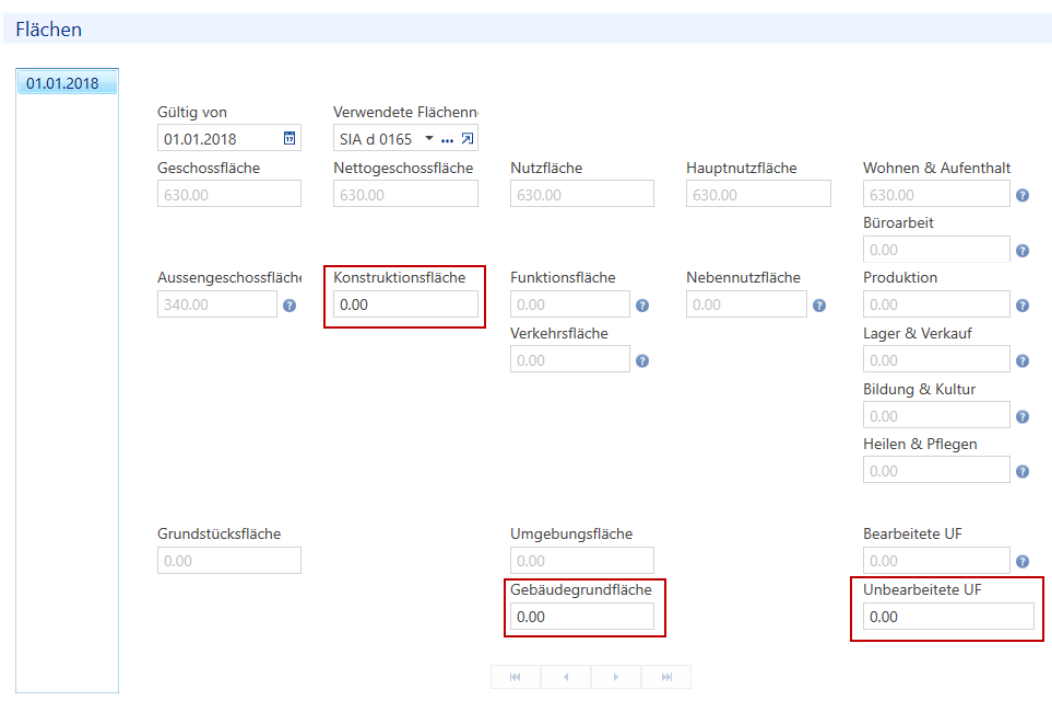Open the calendar picker for Gültig von
This screenshot has height=701, width=1052.
tap(289, 138)
